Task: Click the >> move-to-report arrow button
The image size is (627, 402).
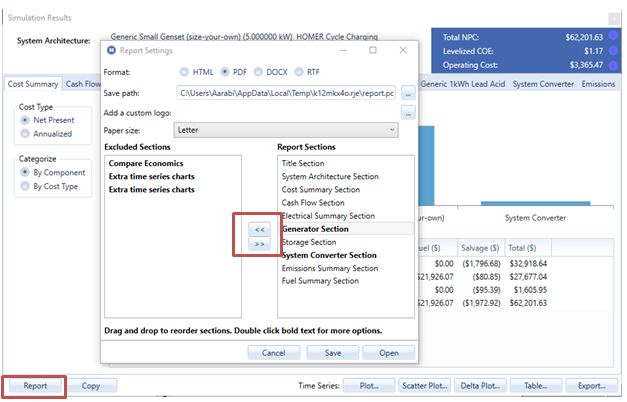Action: click(260, 243)
